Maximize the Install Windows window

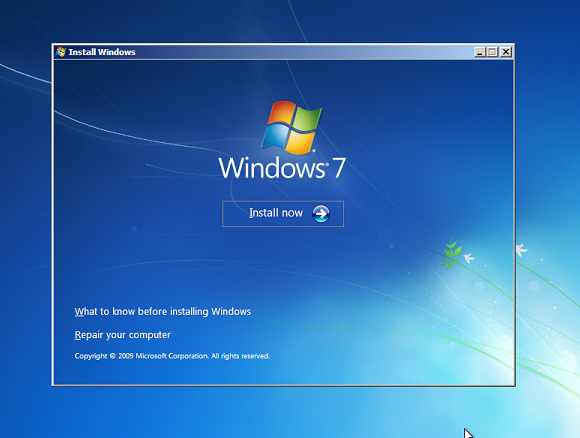[492, 52]
